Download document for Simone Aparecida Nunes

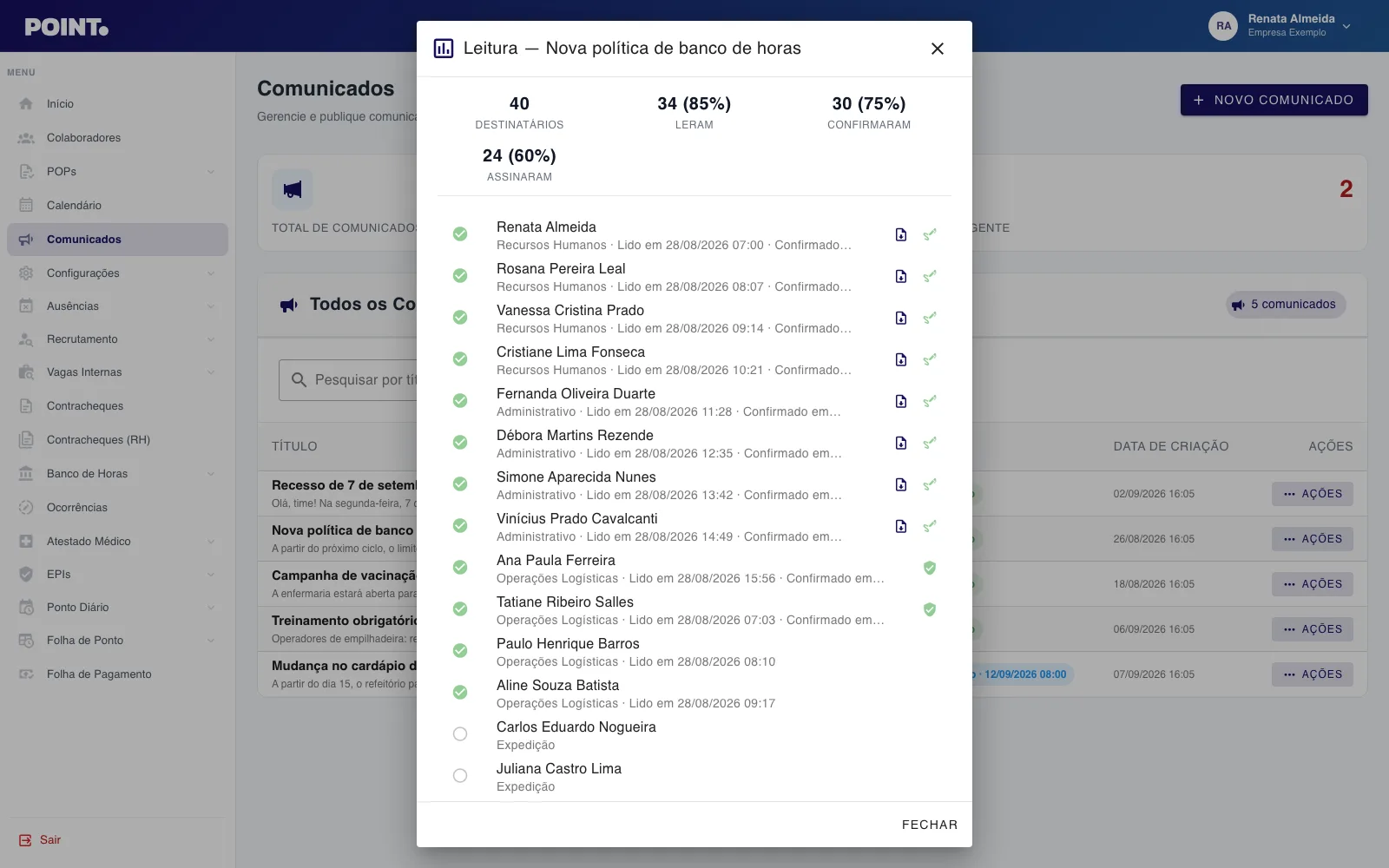pyautogui.click(x=901, y=484)
